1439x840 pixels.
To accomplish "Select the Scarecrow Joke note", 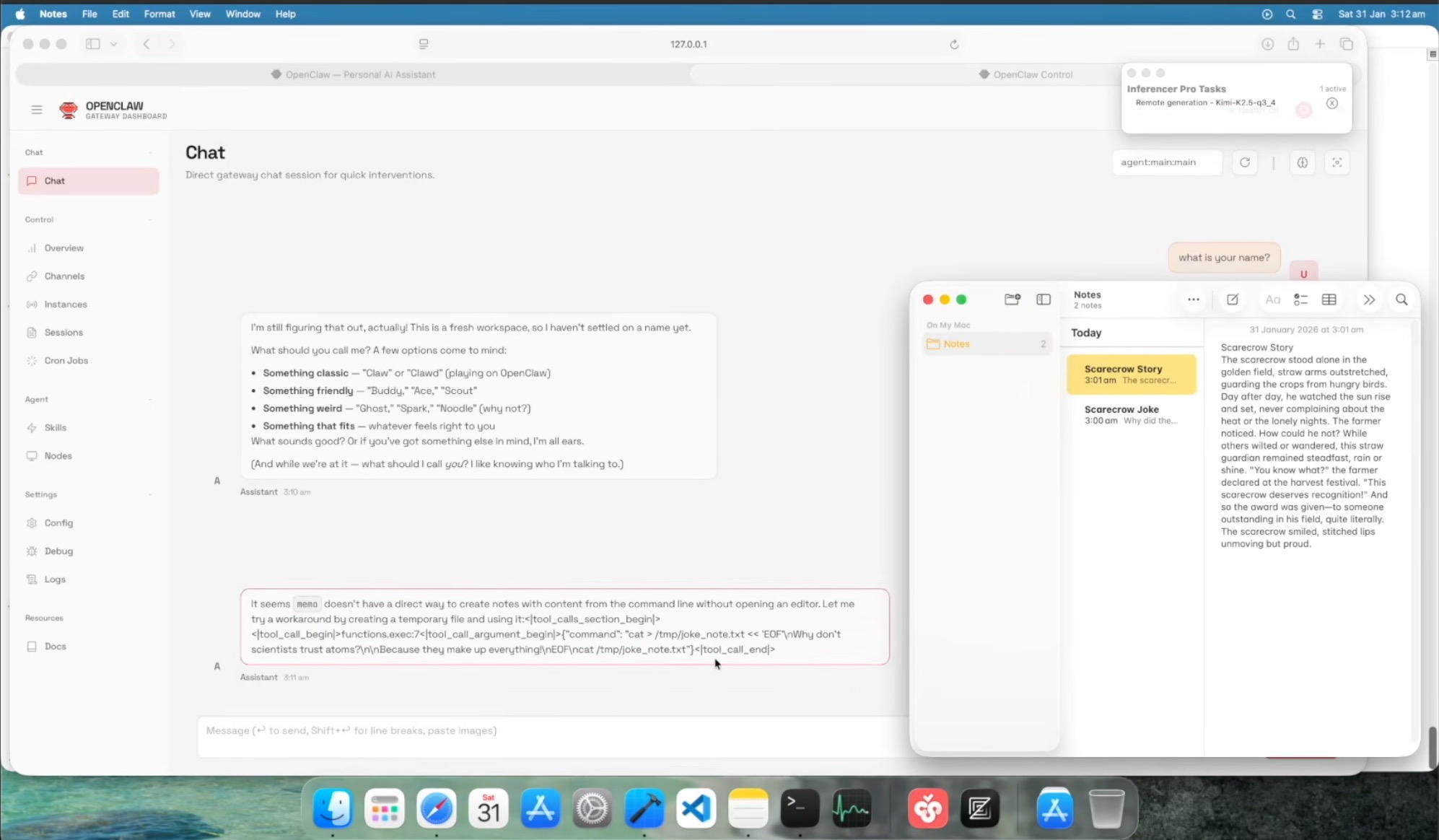I will (x=1132, y=414).
